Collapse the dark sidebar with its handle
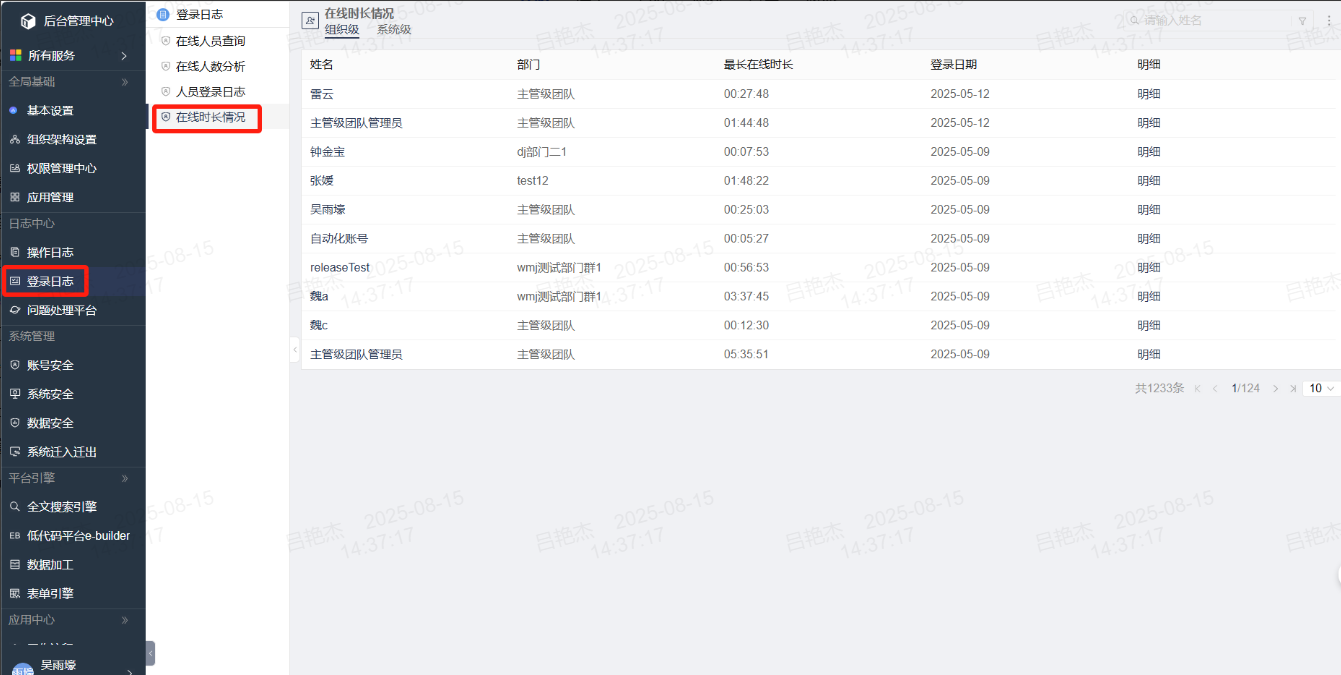 point(150,653)
